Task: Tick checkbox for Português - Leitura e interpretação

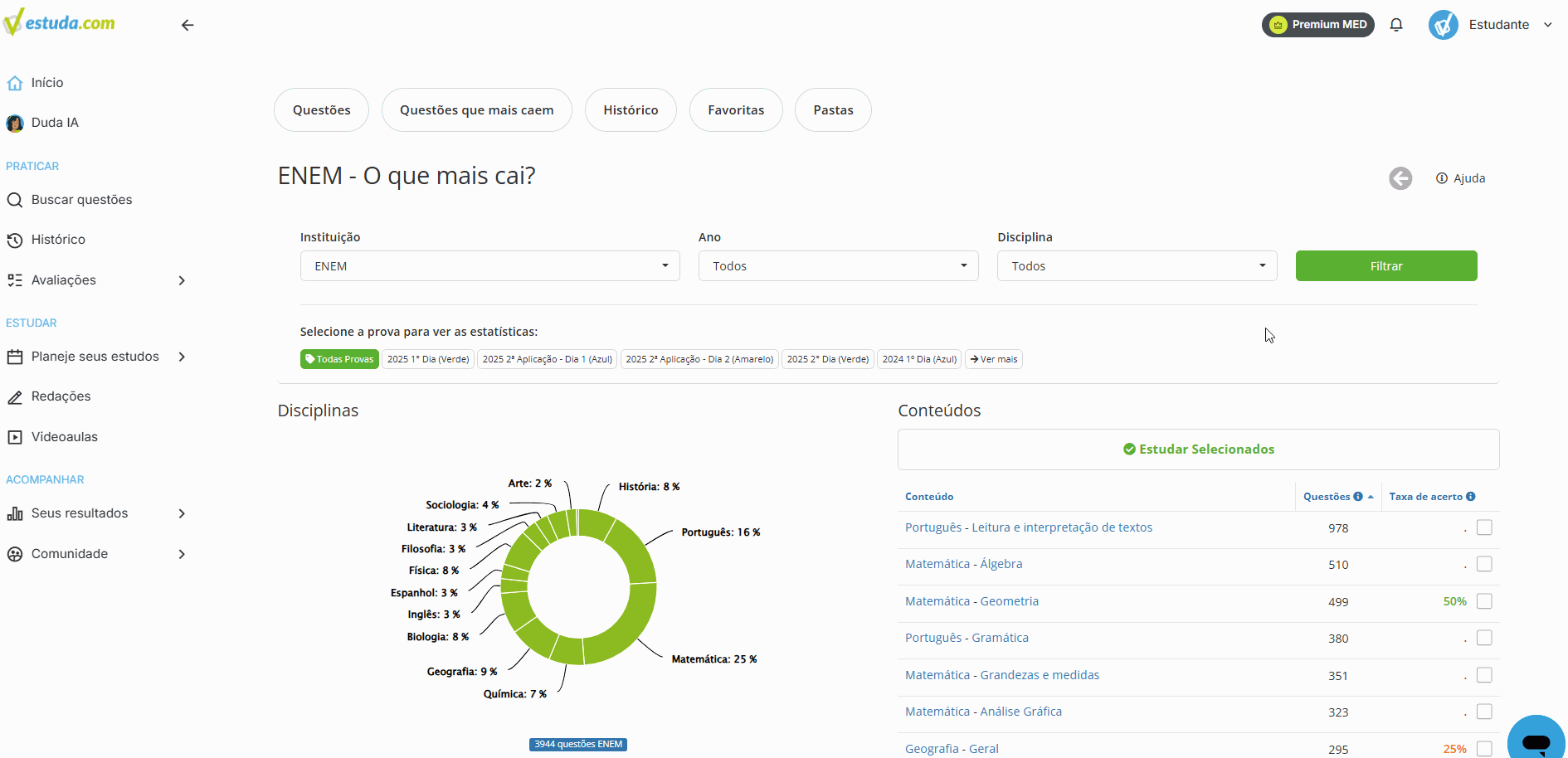Action: coord(1484,527)
